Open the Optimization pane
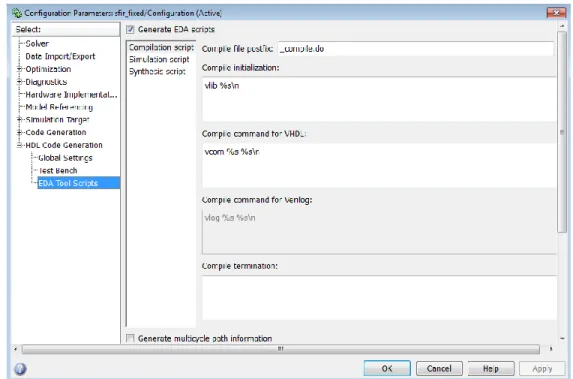The width and height of the screenshot is (573, 379). pyautogui.click(x=48, y=69)
